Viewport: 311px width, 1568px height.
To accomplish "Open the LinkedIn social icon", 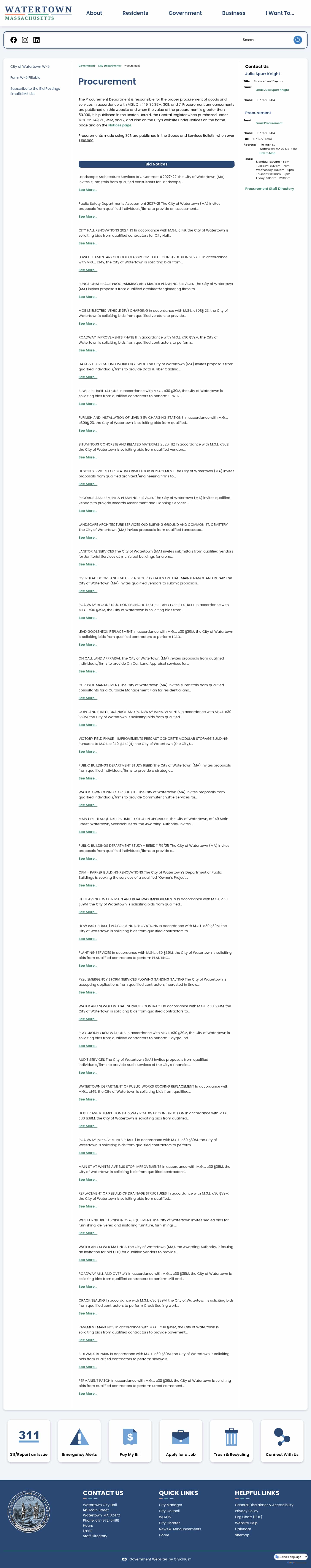I will pyautogui.click(x=36, y=40).
